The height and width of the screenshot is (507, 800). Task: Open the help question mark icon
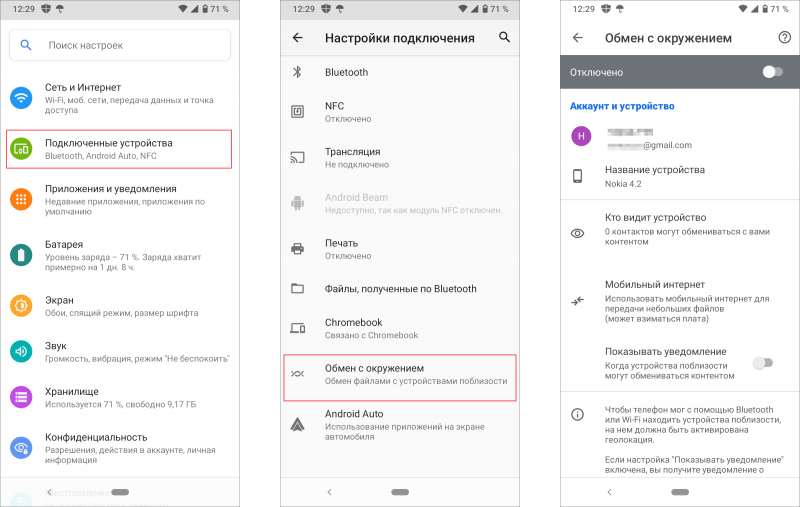[784, 37]
